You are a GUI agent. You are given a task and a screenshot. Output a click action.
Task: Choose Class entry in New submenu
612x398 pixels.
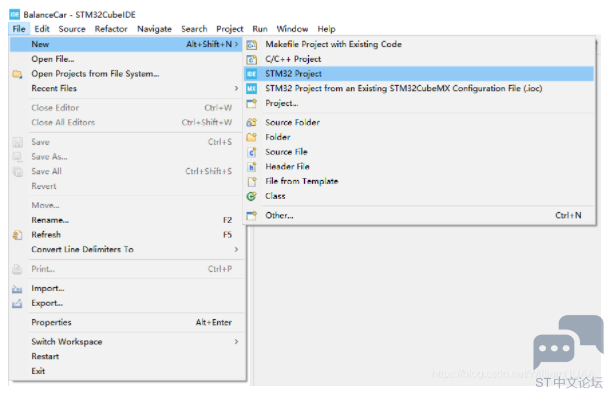click(419, 196)
